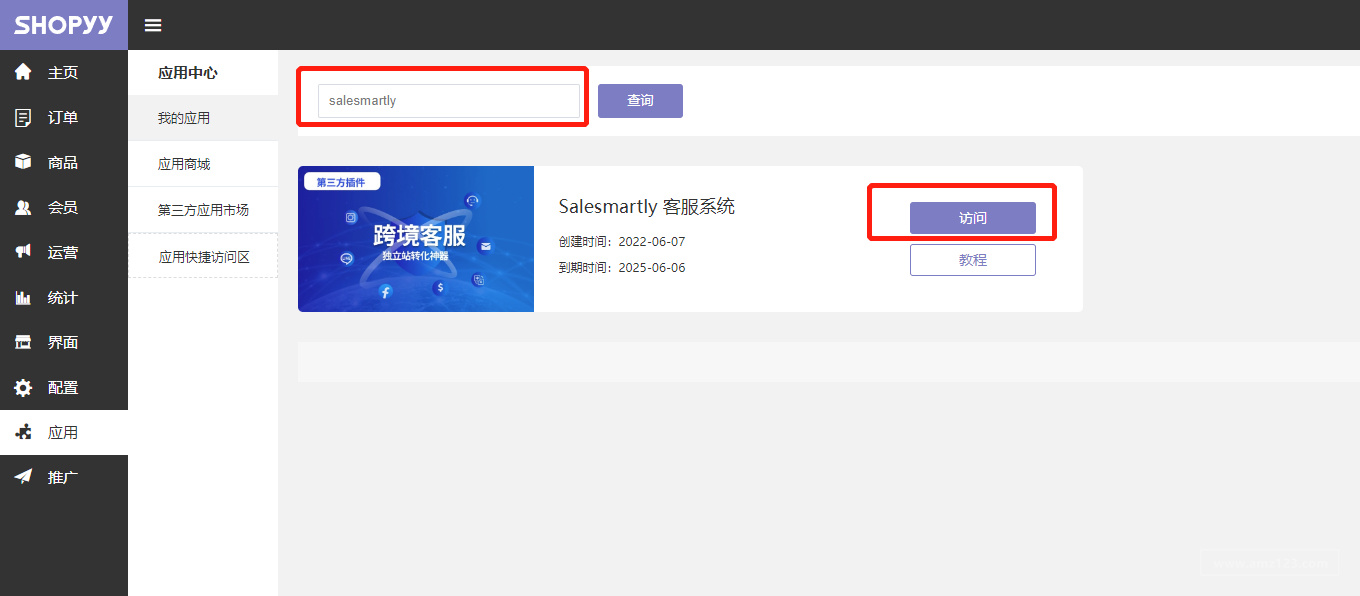Click the SHOPYY logo
The height and width of the screenshot is (596, 1360).
pos(64,25)
